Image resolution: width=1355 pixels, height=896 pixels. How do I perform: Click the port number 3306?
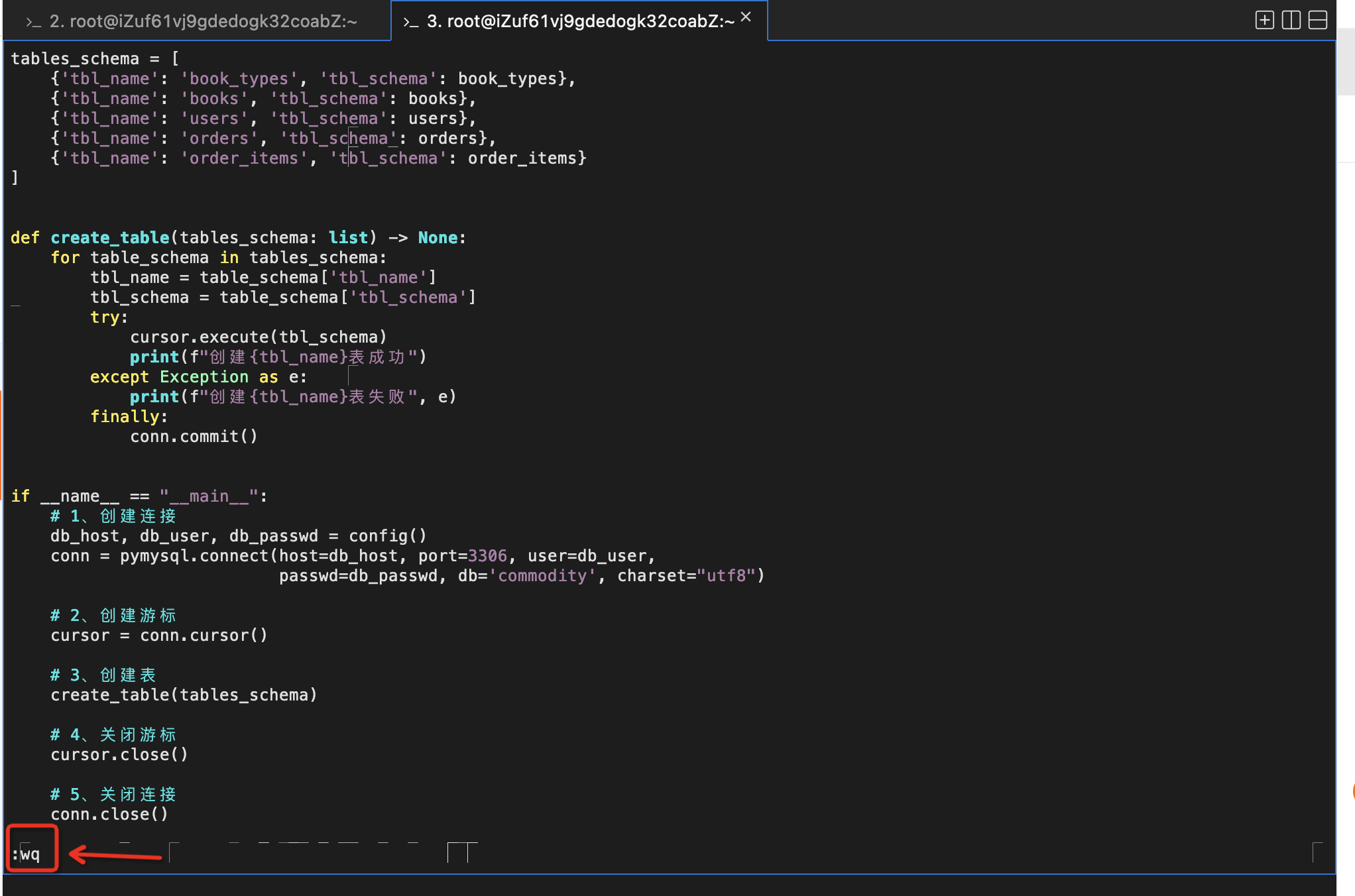pos(487,555)
